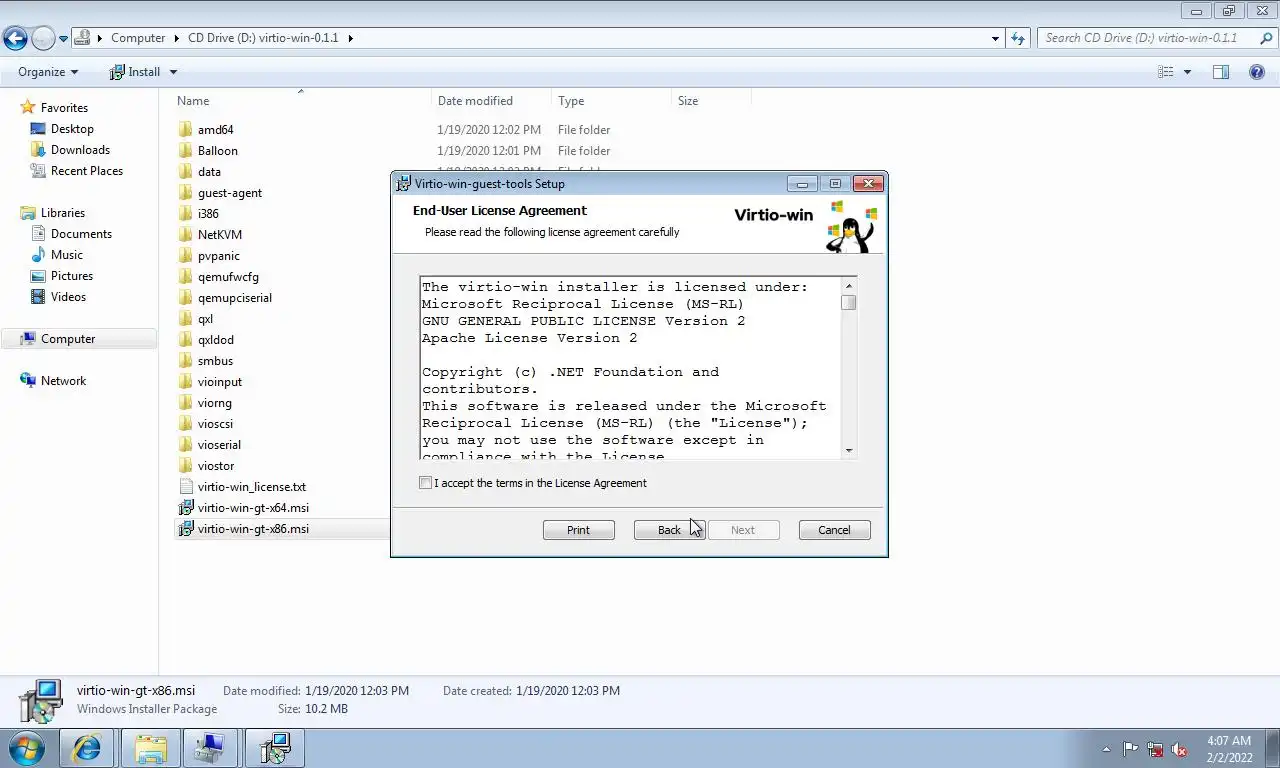
Task: Open Documents library
Action: coord(81,234)
